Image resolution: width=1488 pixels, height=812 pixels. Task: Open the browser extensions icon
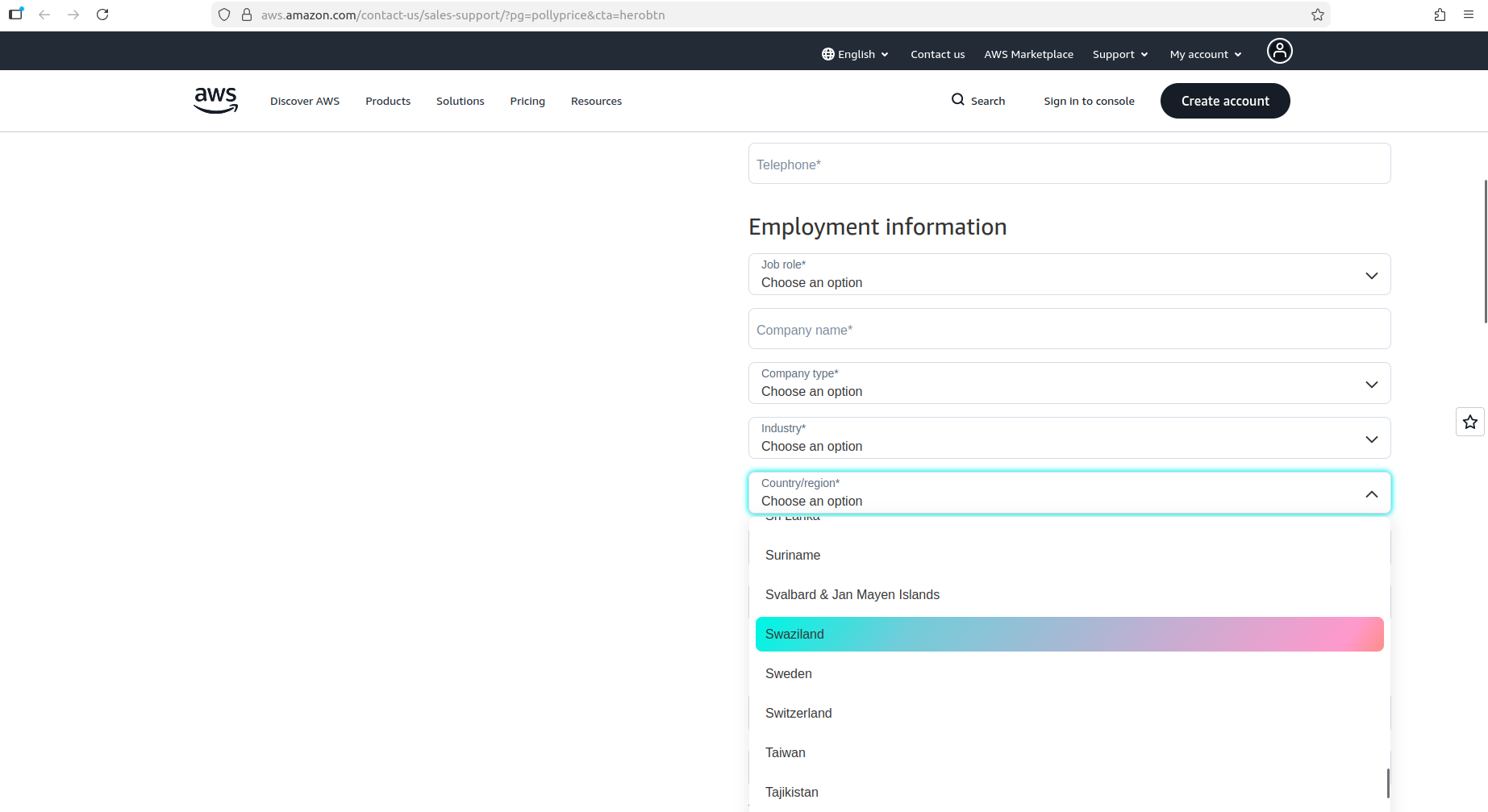coord(1440,15)
